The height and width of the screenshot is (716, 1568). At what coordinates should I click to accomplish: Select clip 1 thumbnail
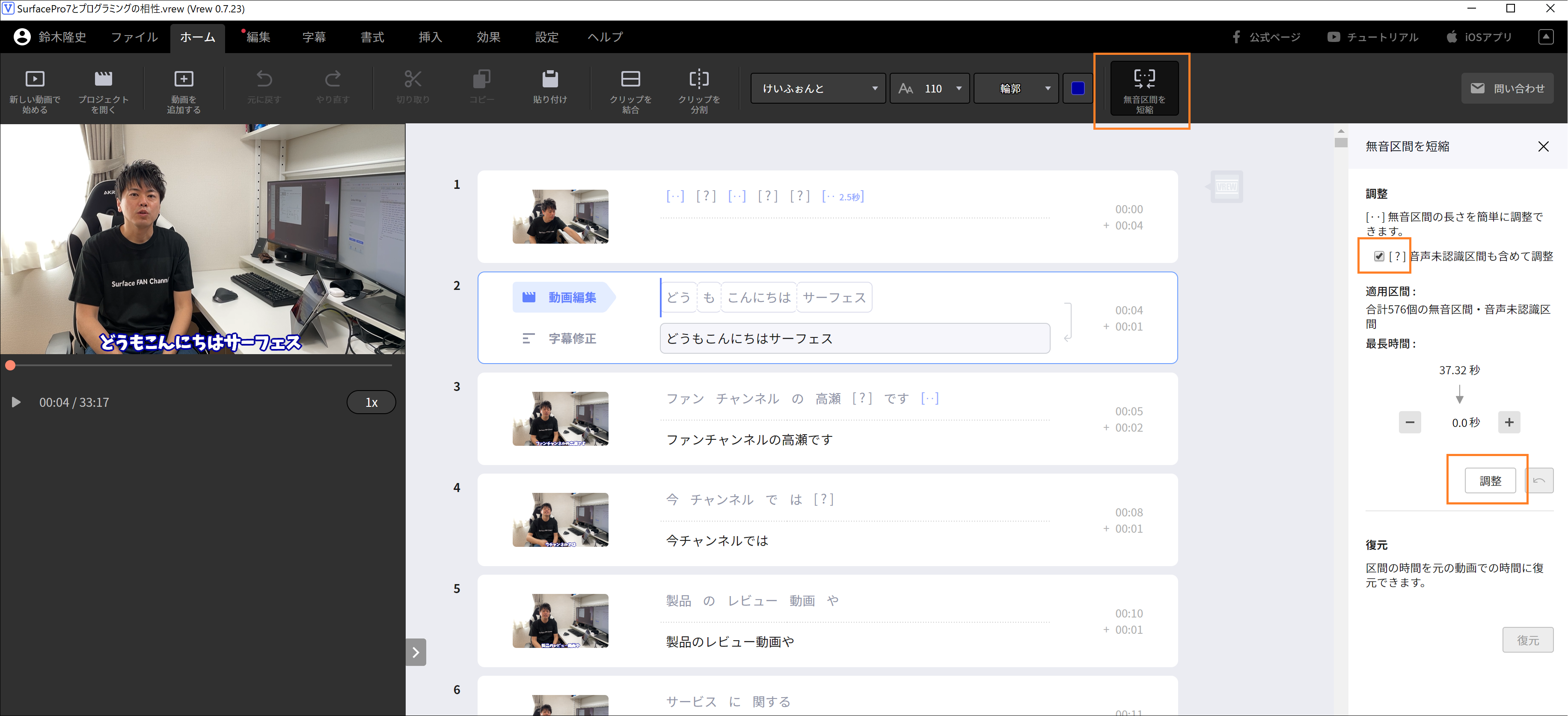tap(560, 217)
